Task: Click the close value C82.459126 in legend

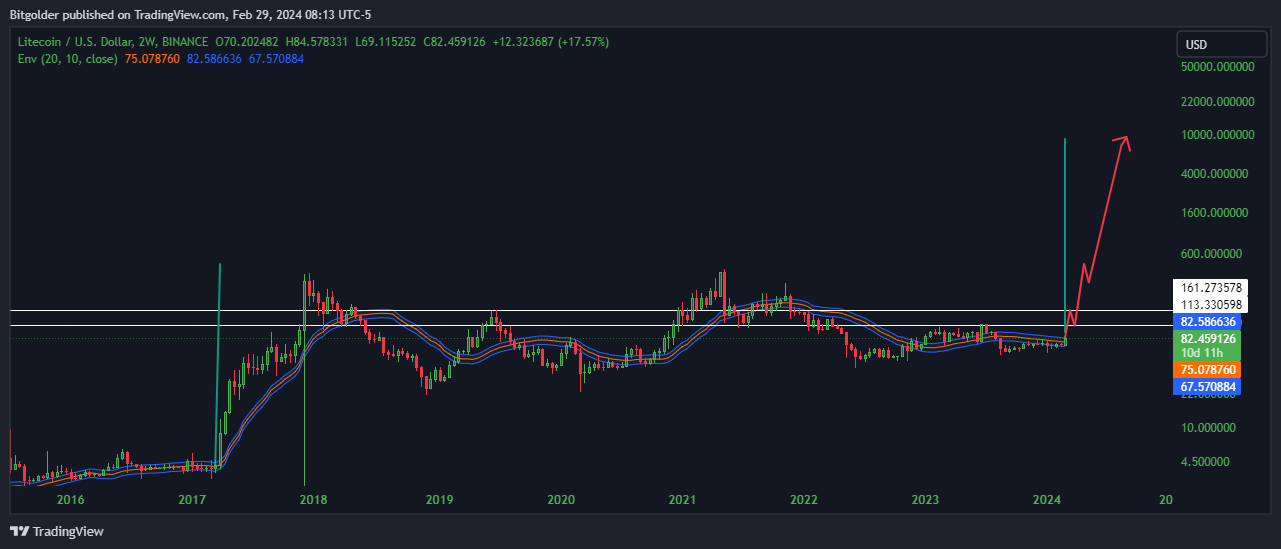Action: tap(455, 42)
